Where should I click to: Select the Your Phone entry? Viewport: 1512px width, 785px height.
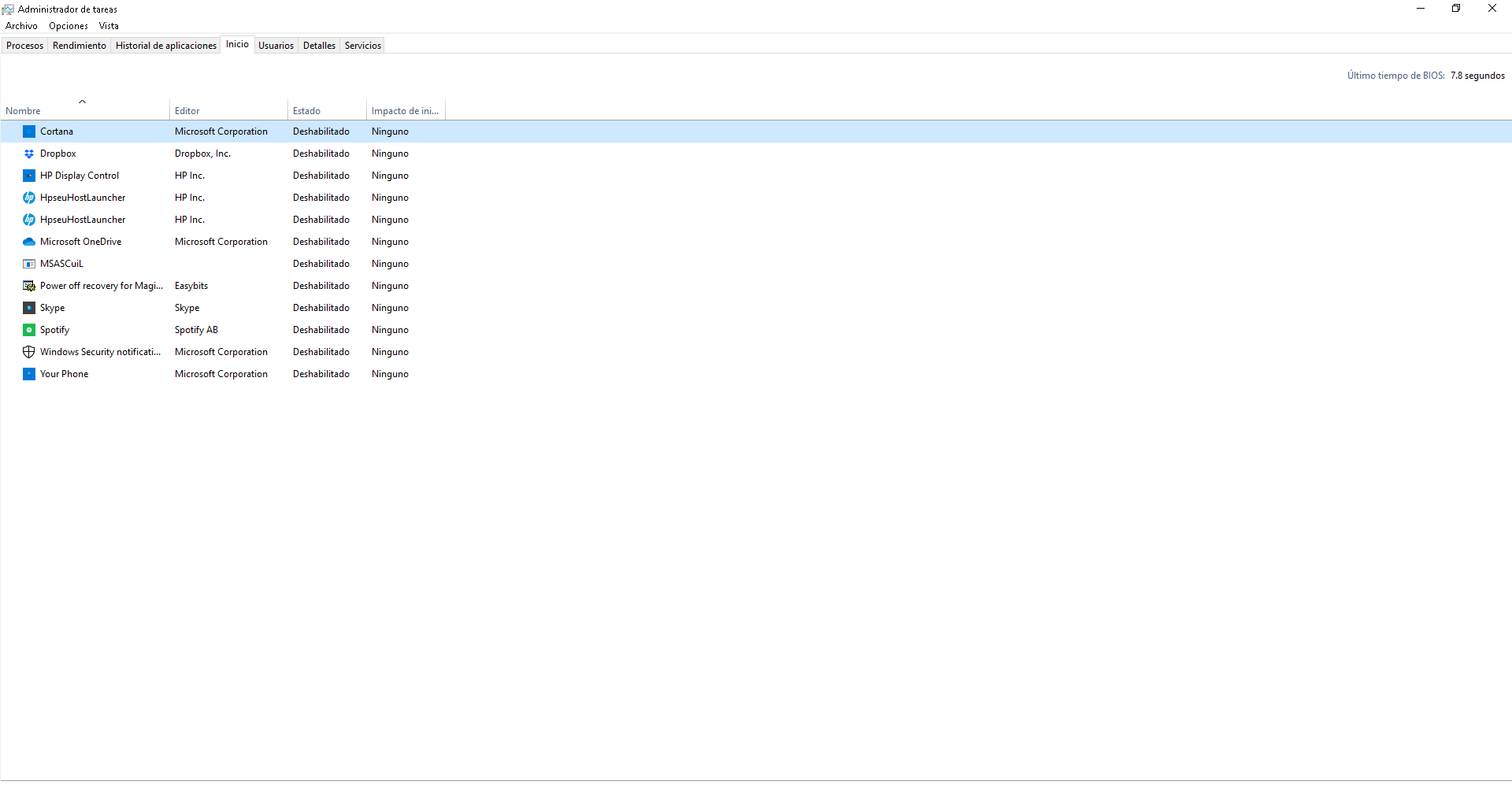click(65, 374)
